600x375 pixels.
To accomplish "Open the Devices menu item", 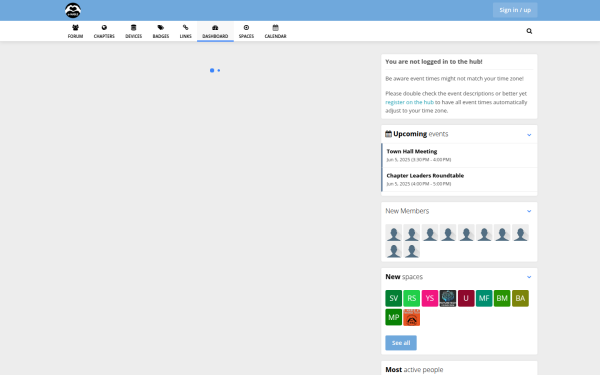I will pyautogui.click(x=134, y=31).
